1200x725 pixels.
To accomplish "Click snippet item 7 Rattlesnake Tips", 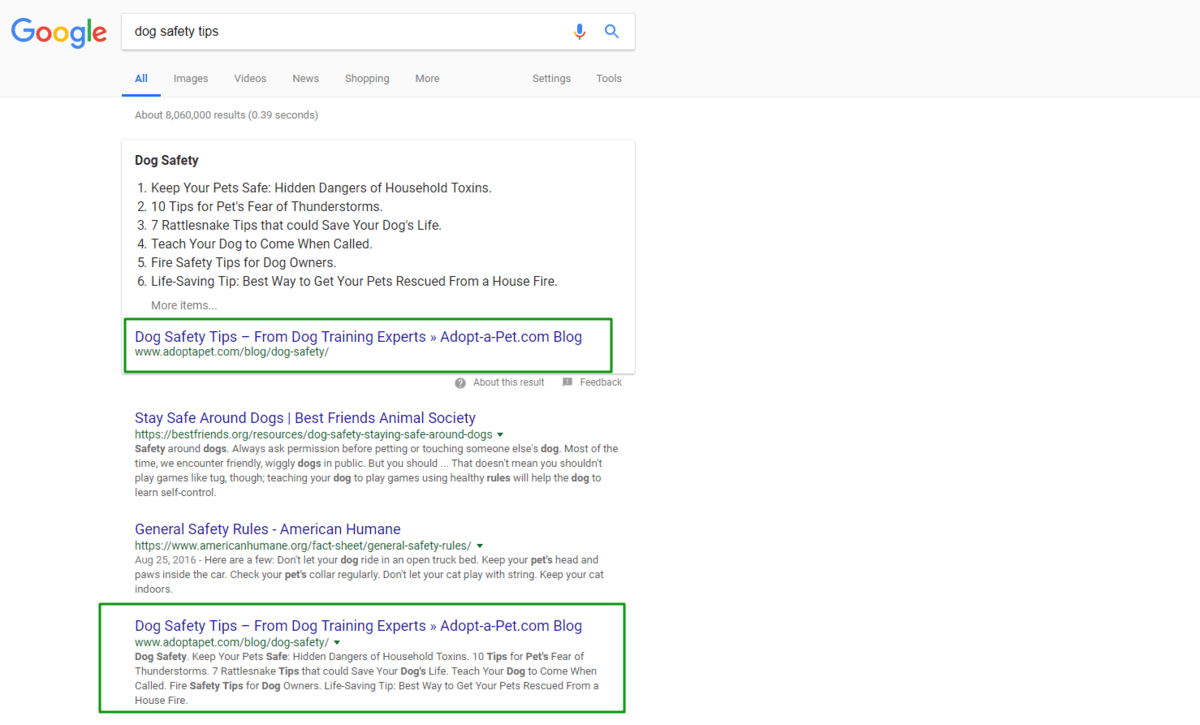I will pos(296,225).
